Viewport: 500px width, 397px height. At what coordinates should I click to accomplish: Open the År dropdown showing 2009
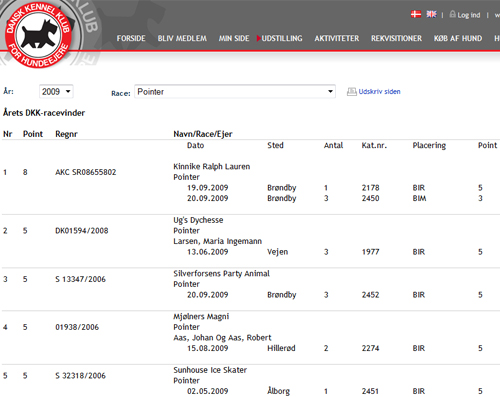coord(56,91)
